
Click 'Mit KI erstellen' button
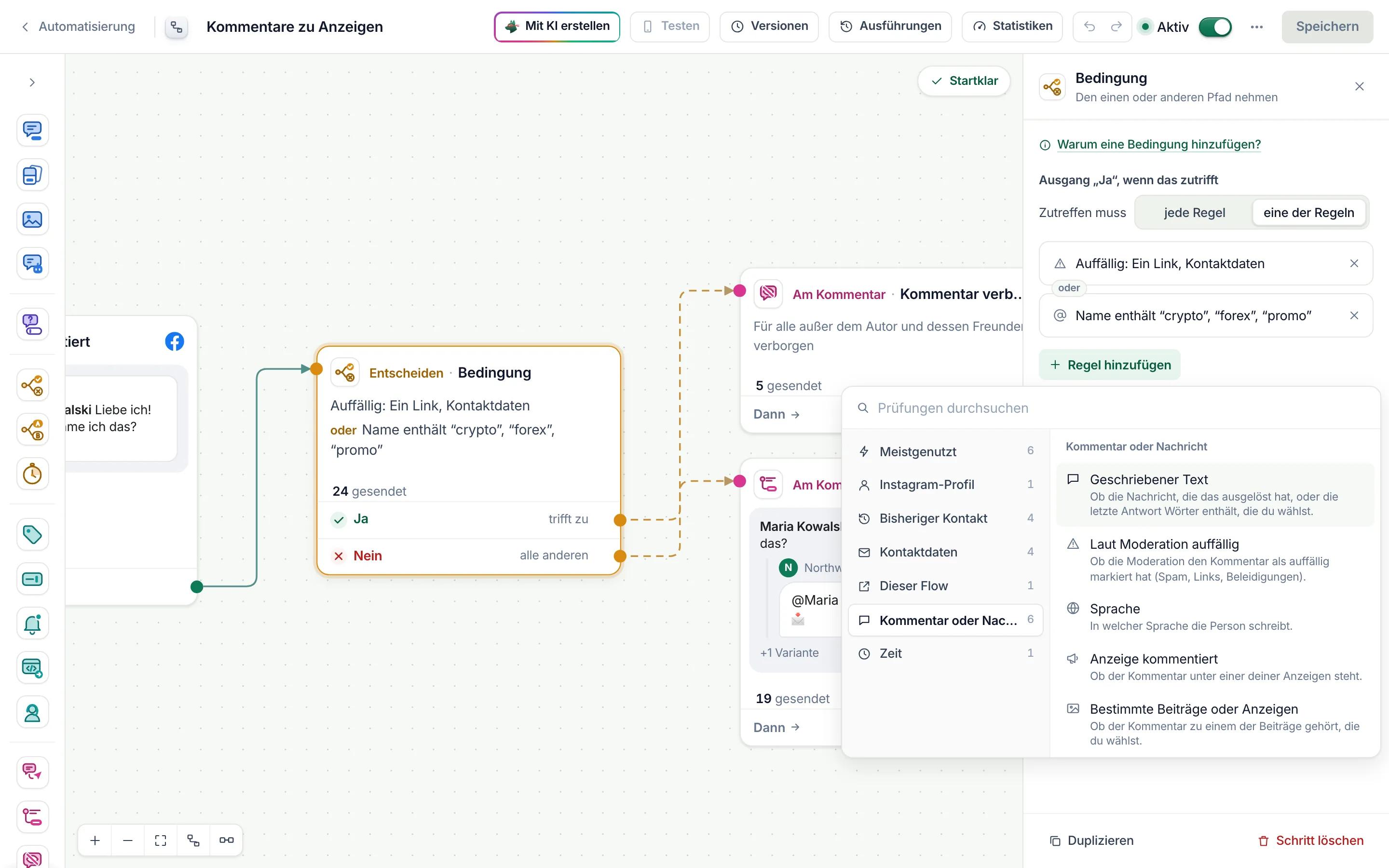557,27
